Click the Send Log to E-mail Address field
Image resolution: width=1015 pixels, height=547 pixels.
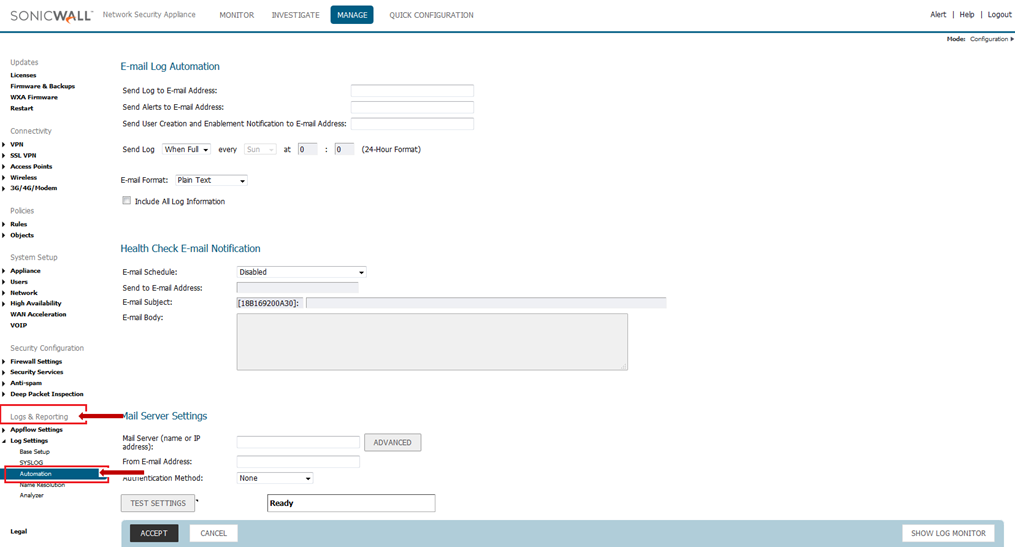[411, 91]
